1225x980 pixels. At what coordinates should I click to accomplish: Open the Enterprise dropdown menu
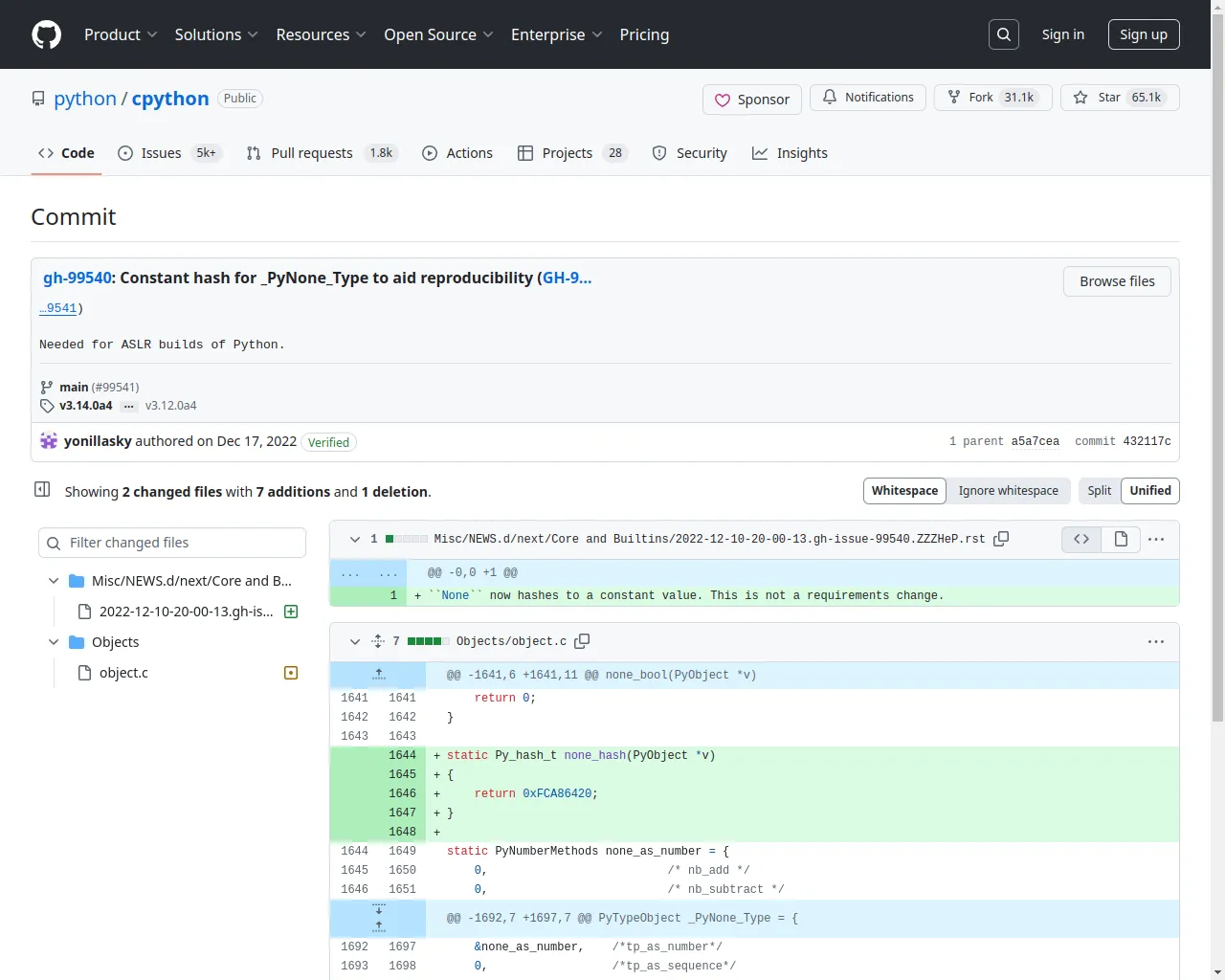pyautogui.click(x=556, y=34)
